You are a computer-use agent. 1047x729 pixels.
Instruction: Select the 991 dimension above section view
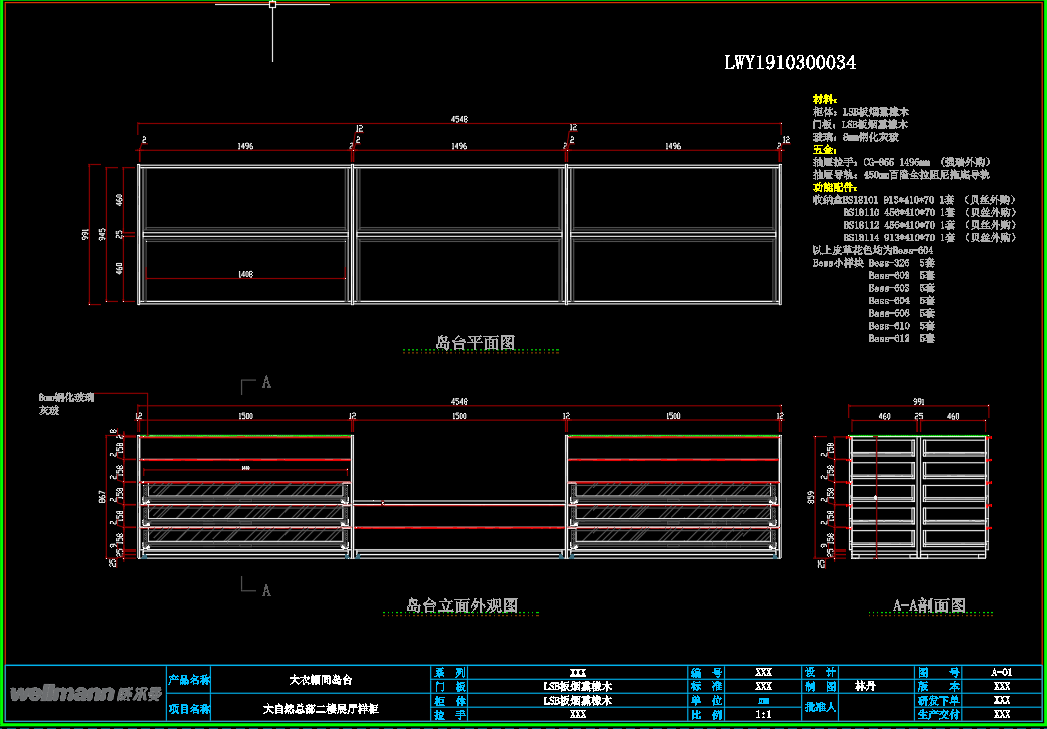click(x=919, y=401)
